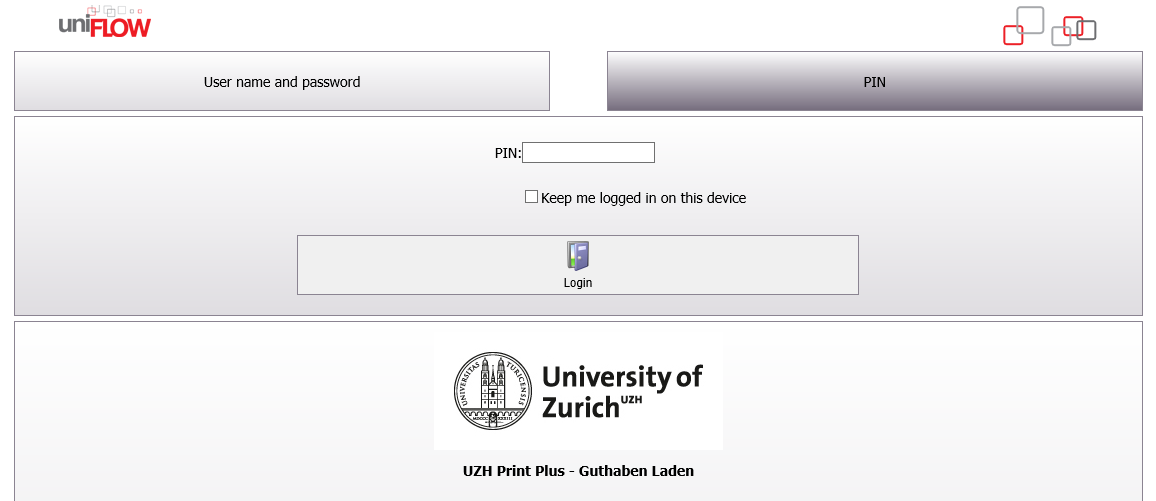Image resolution: width=1156 pixels, height=501 pixels.
Task: Click the small light-gray square below the right red square
Action: [x=1060, y=37]
